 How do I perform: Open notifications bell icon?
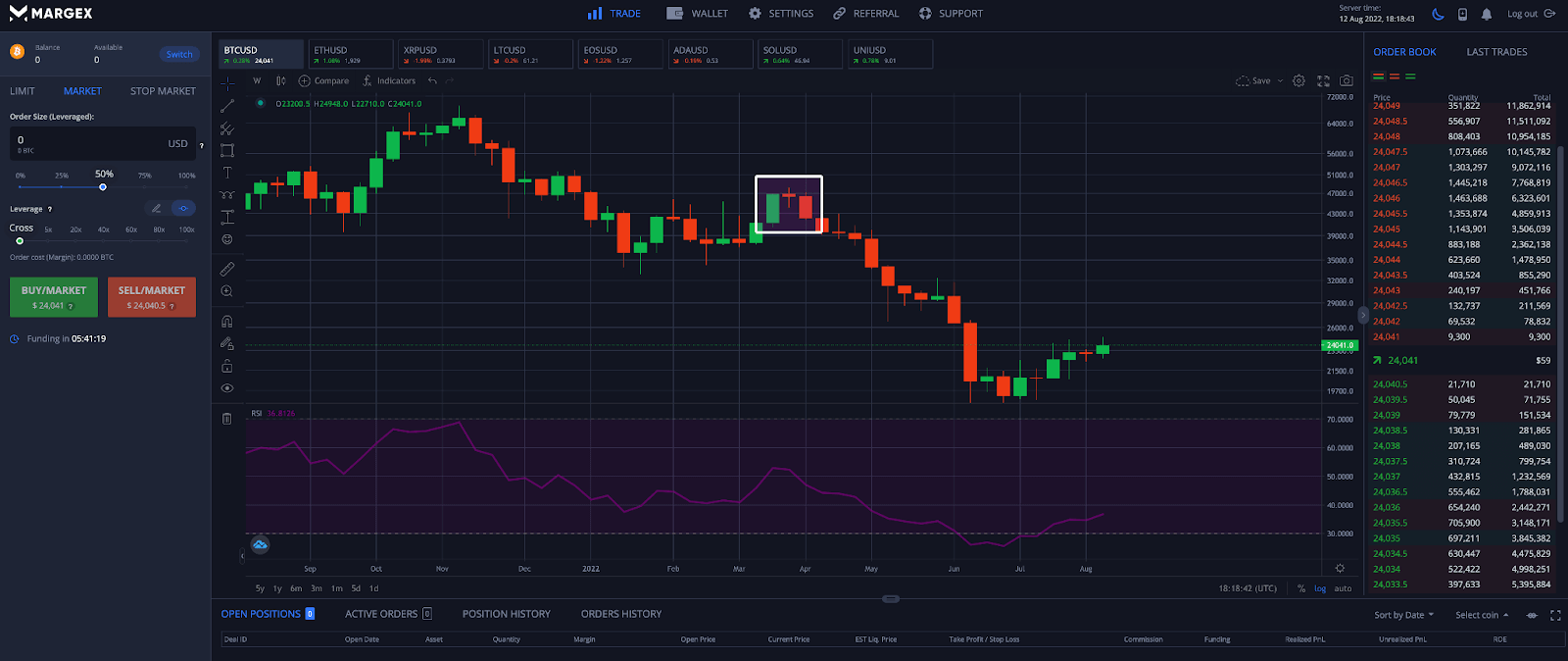point(1487,14)
